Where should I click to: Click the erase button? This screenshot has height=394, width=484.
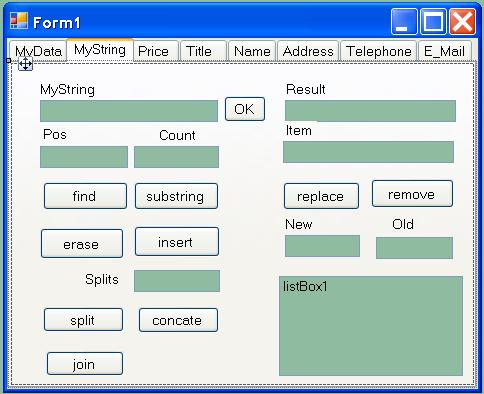82,244
